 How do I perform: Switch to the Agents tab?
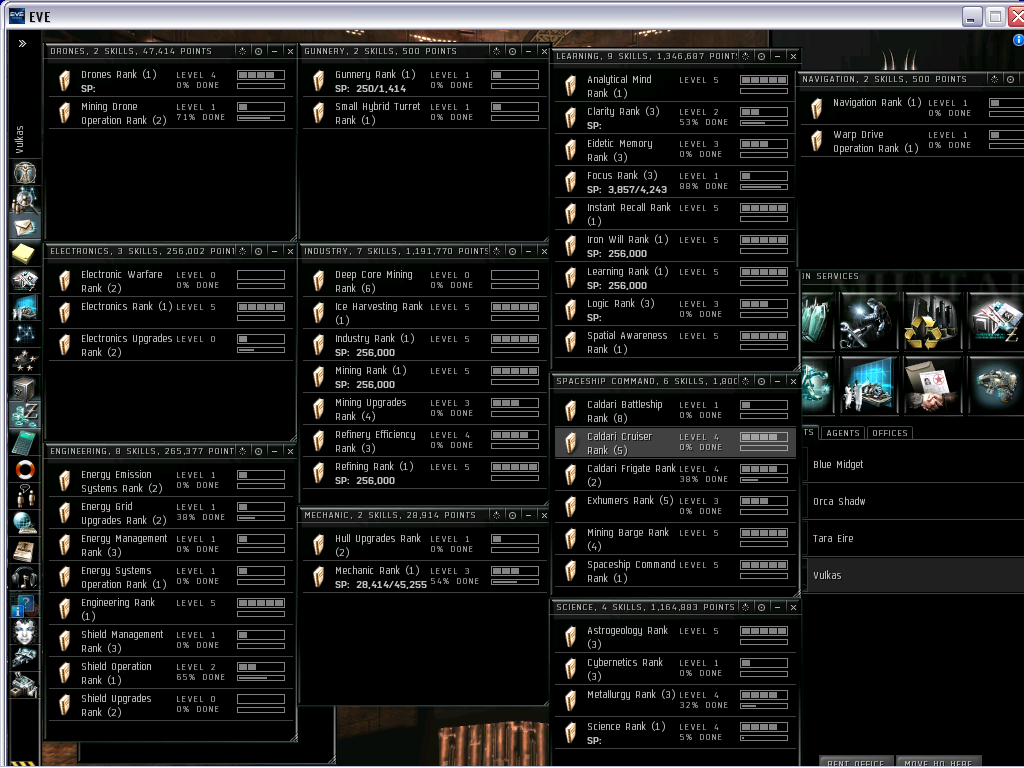(842, 433)
